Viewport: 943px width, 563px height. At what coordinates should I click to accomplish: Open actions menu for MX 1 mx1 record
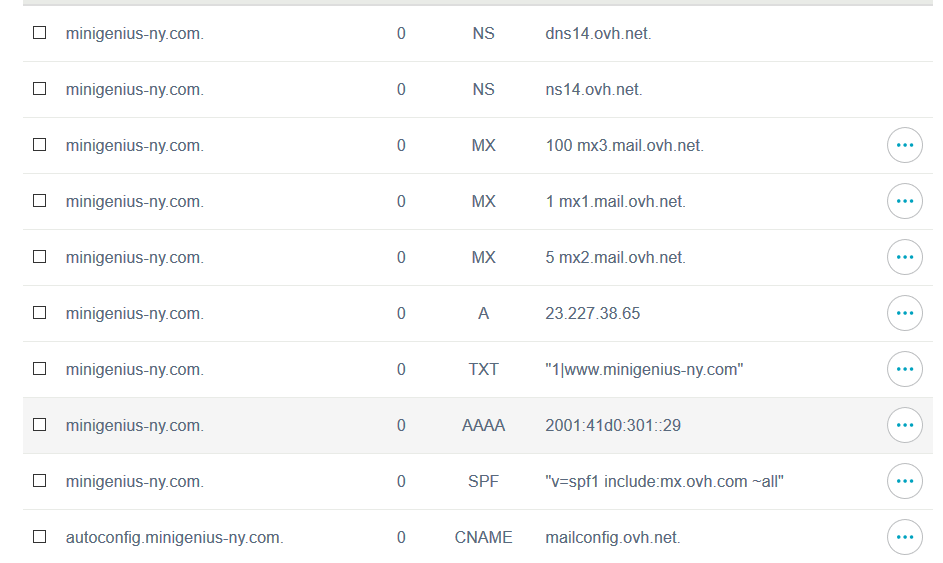(904, 201)
